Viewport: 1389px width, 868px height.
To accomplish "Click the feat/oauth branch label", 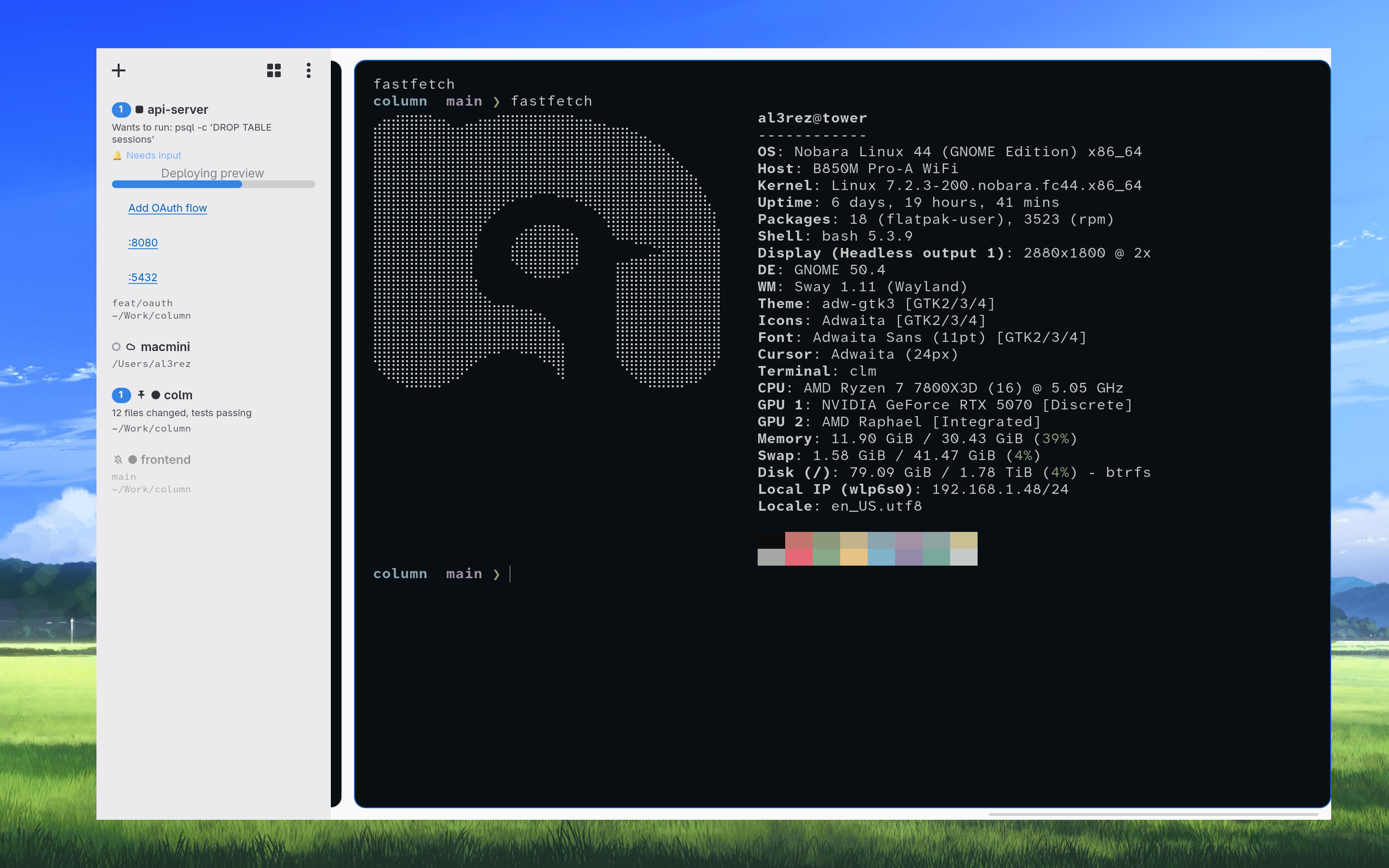I will click(142, 303).
